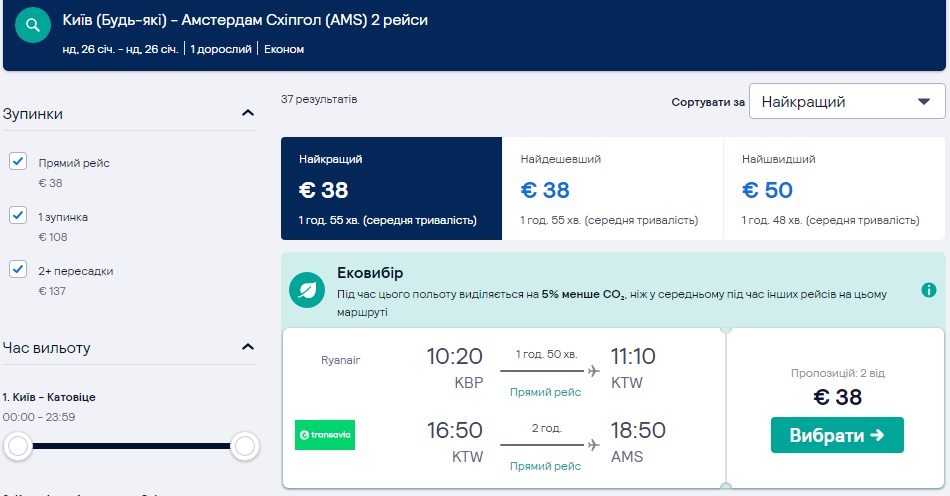Viewport: 950px width, 496px height.
Task: Click the left departure time slider handle
Action: point(18,446)
